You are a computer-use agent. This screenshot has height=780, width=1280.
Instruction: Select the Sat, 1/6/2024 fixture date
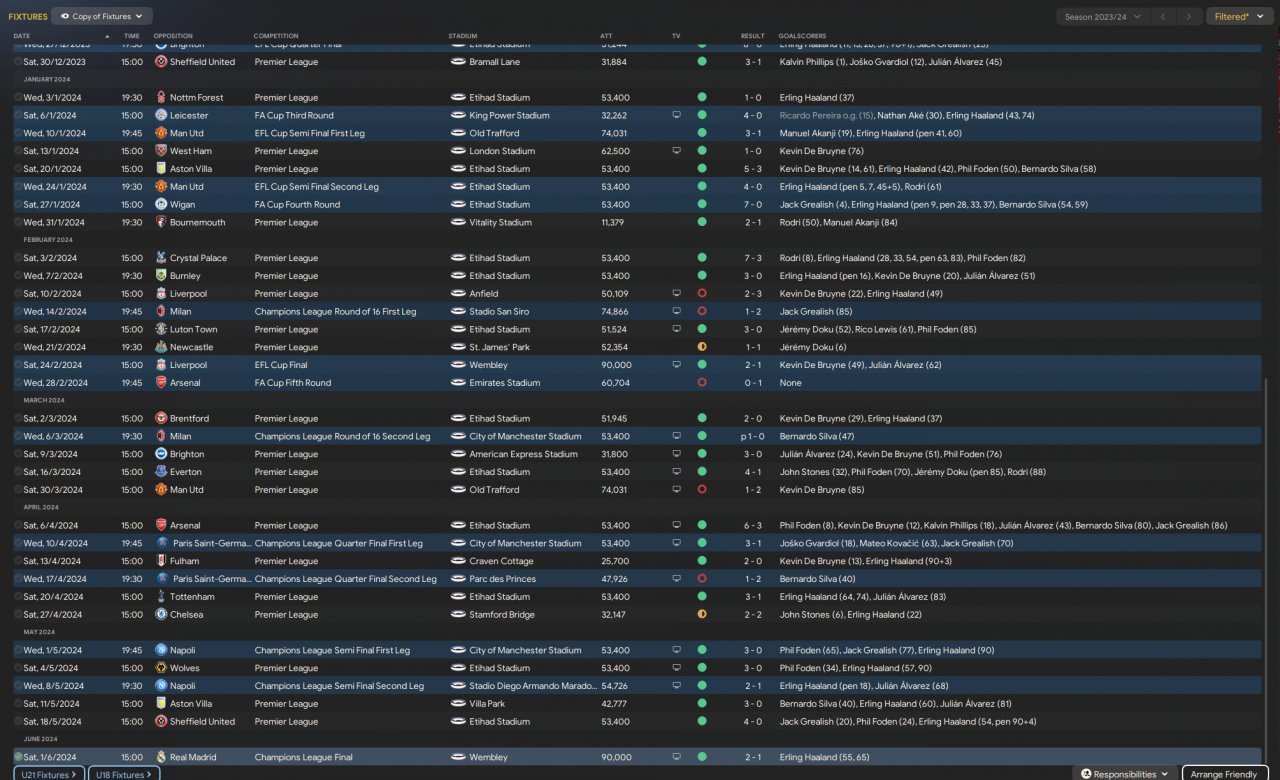(x=51, y=757)
